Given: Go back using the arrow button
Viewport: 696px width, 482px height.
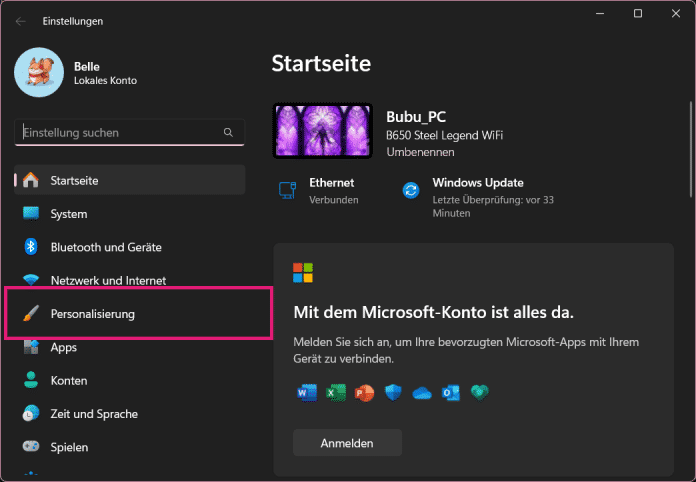Looking at the screenshot, I should tap(21, 21).
